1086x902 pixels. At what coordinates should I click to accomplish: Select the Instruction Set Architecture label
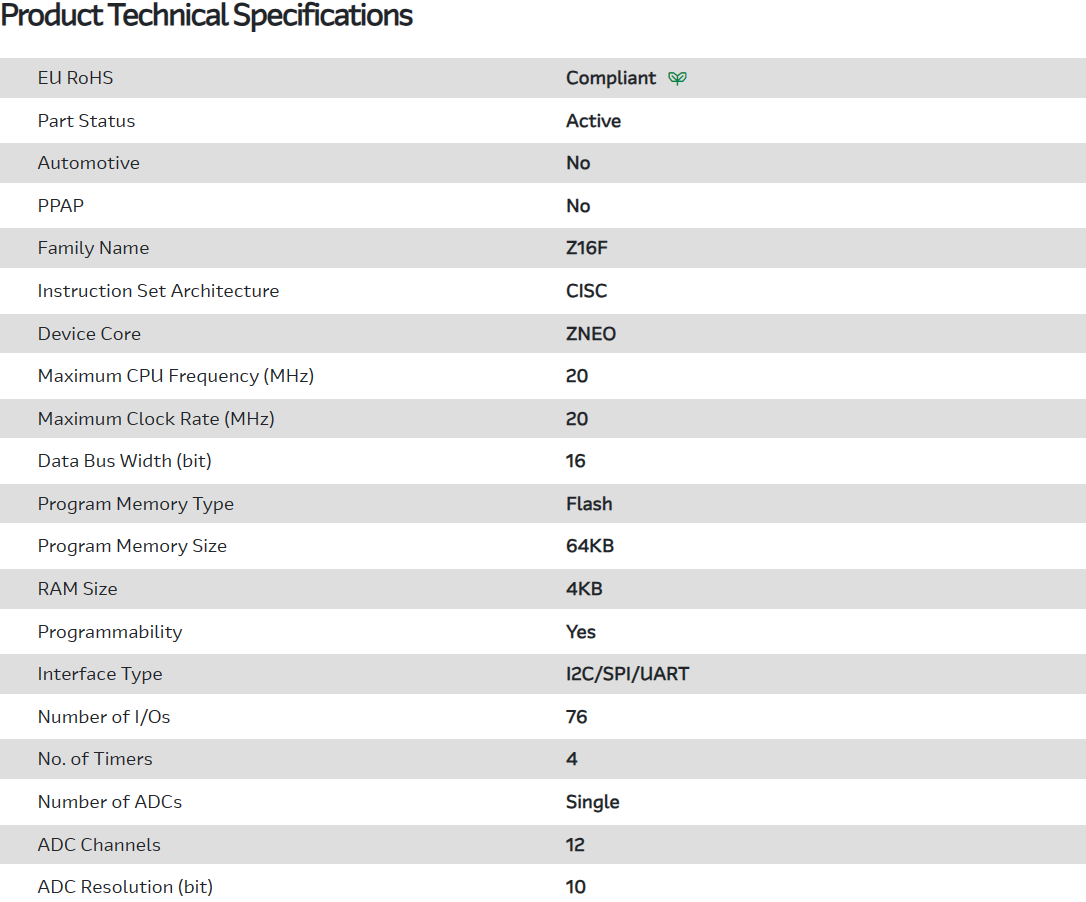158,291
